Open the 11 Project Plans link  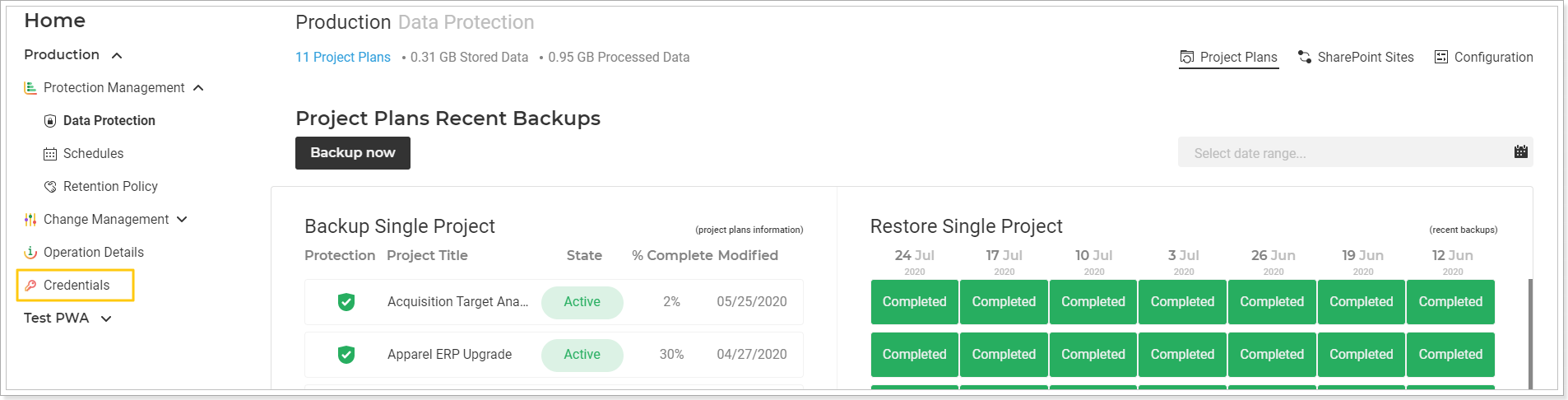343,57
